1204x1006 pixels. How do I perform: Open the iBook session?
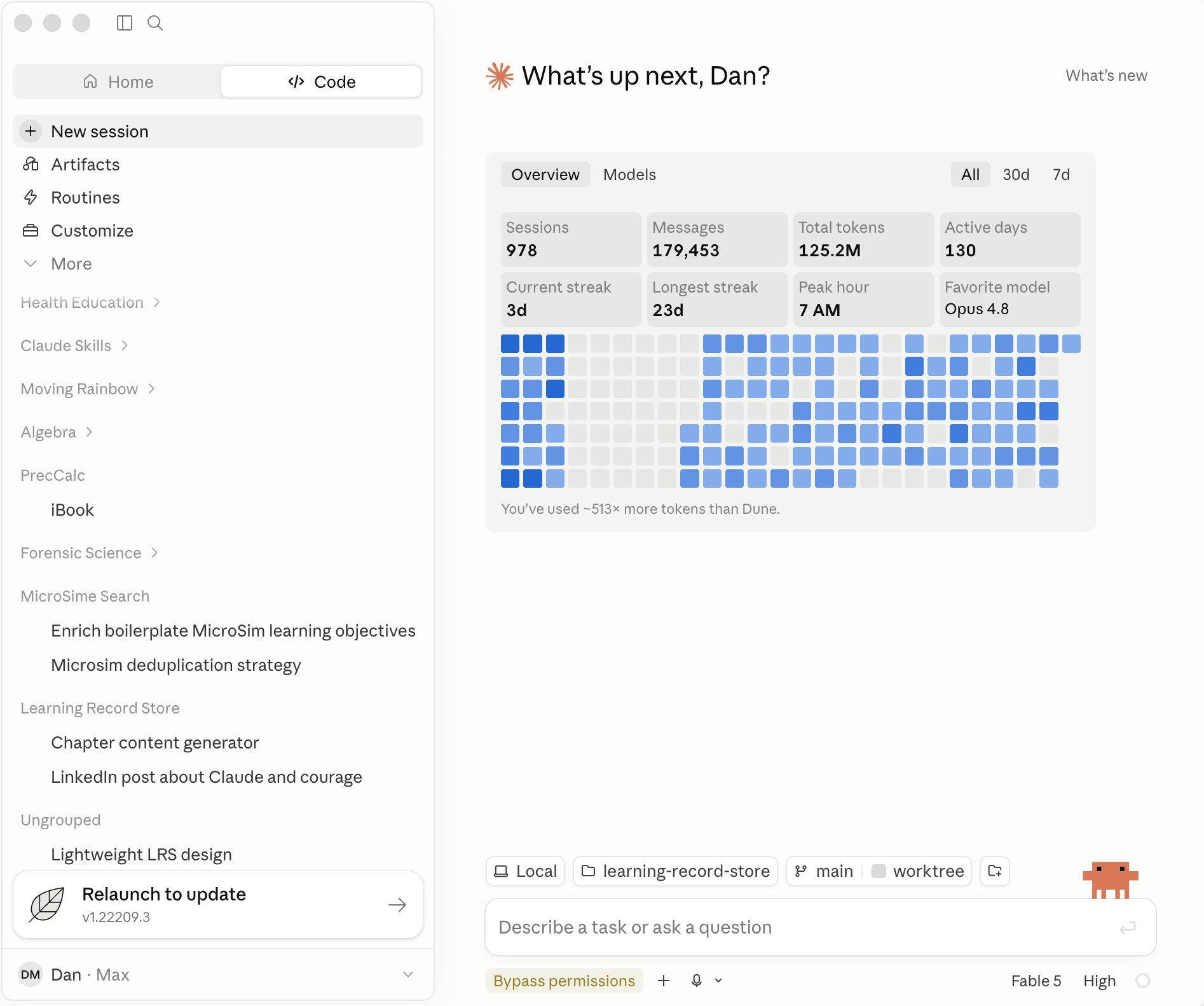[x=72, y=510]
